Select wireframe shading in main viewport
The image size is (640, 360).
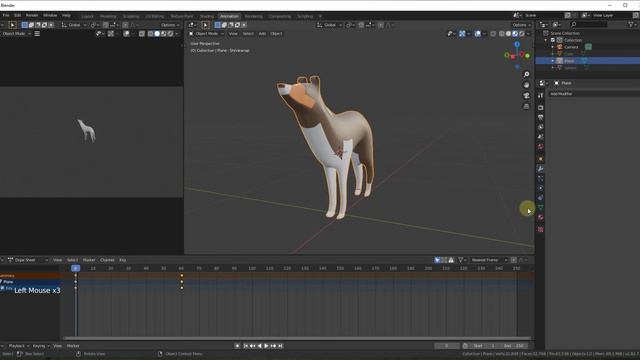(502, 33)
